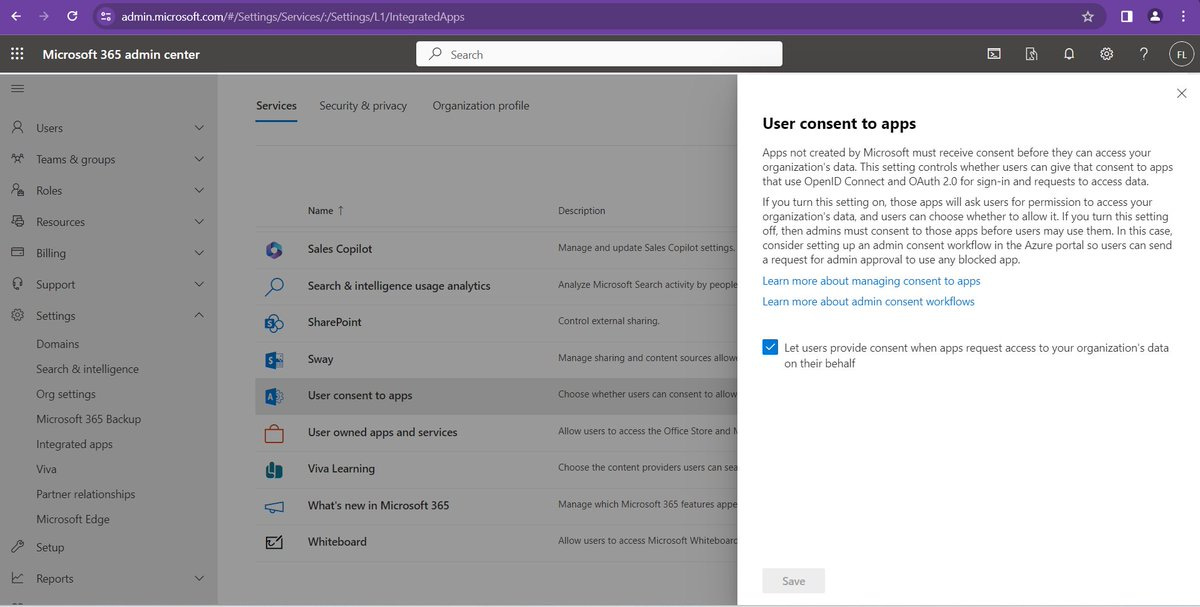The width and height of the screenshot is (1200, 607).
Task: Expand the Support nav chevron
Action: click(199, 285)
